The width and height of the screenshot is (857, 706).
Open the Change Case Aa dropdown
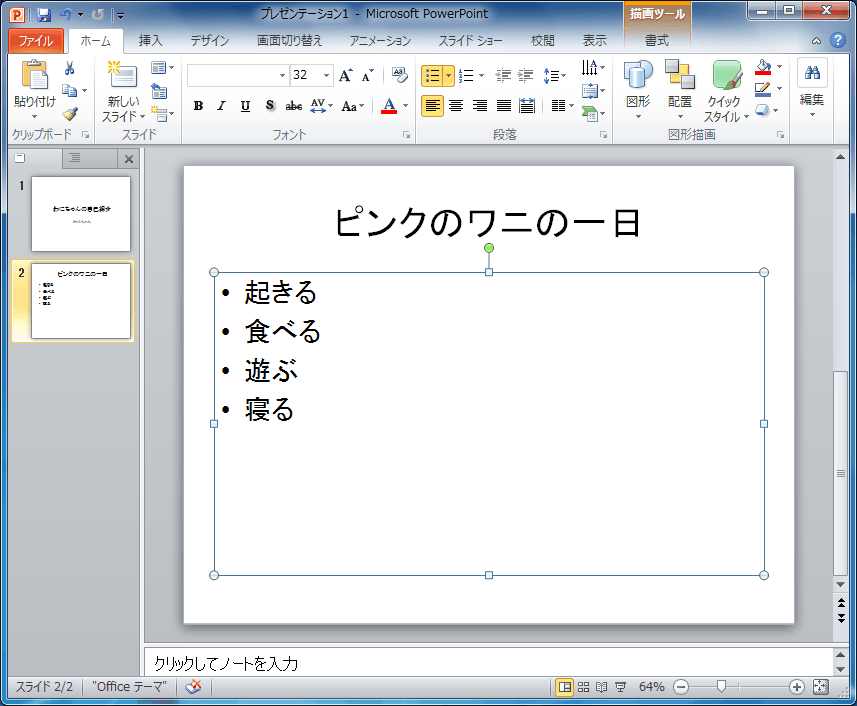[353, 106]
